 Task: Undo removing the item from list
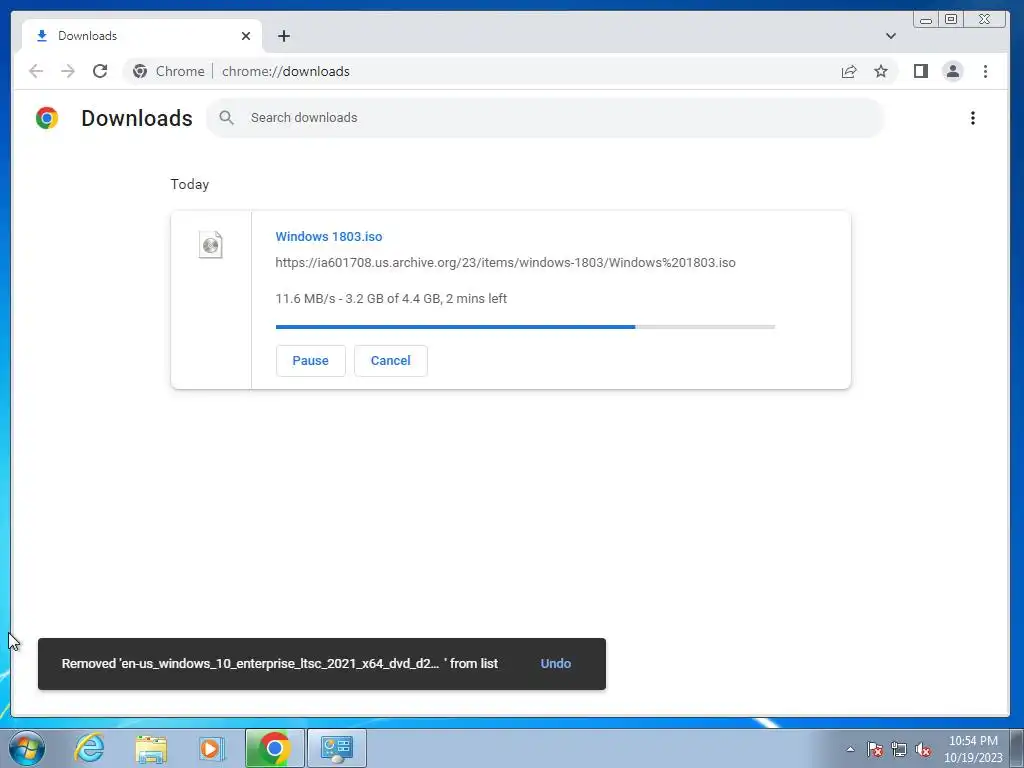click(x=556, y=664)
